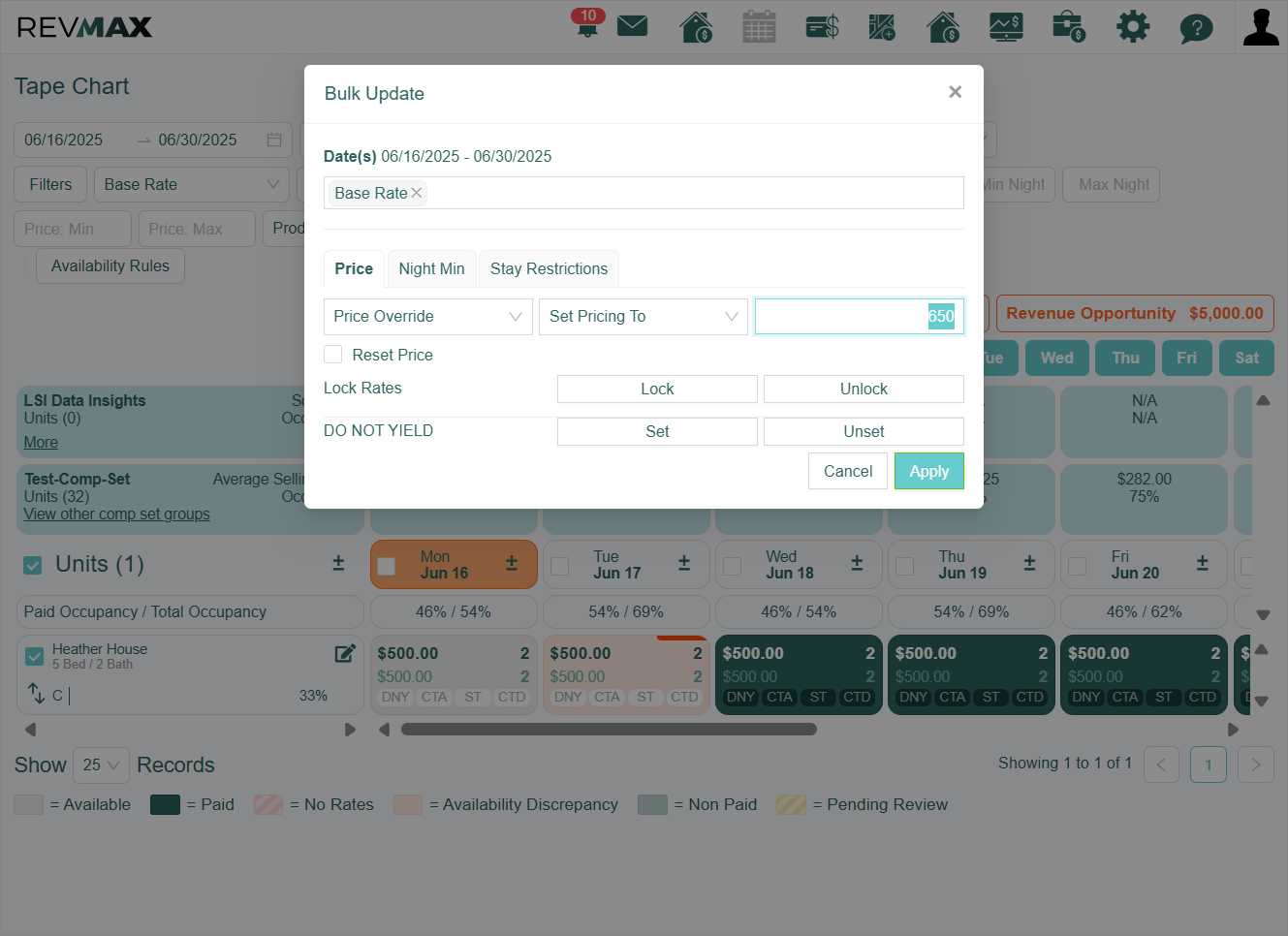This screenshot has height=936, width=1288.
Task: Open the notifications bell with 10 badge
Action: [587, 23]
